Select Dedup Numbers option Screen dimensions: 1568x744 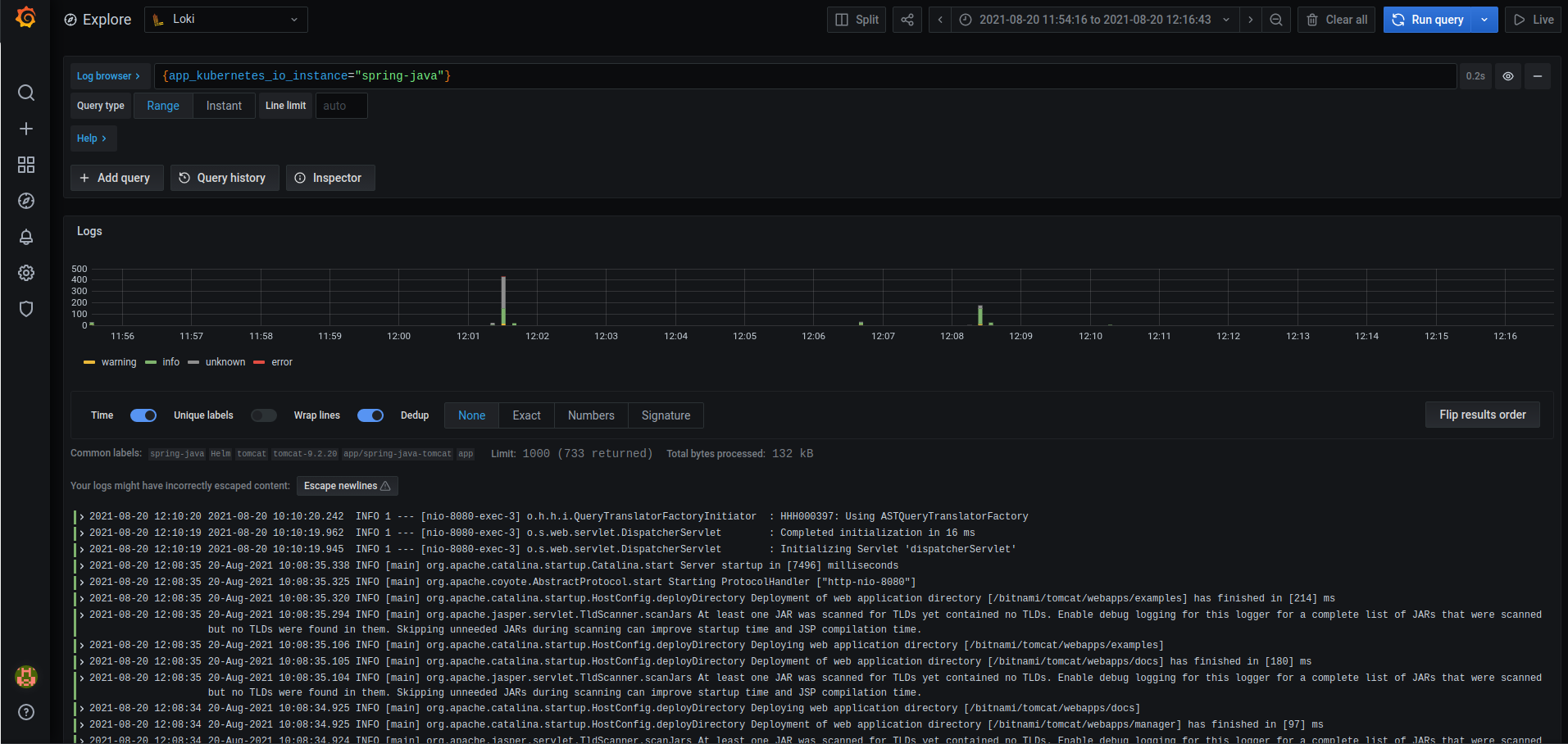coord(591,415)
